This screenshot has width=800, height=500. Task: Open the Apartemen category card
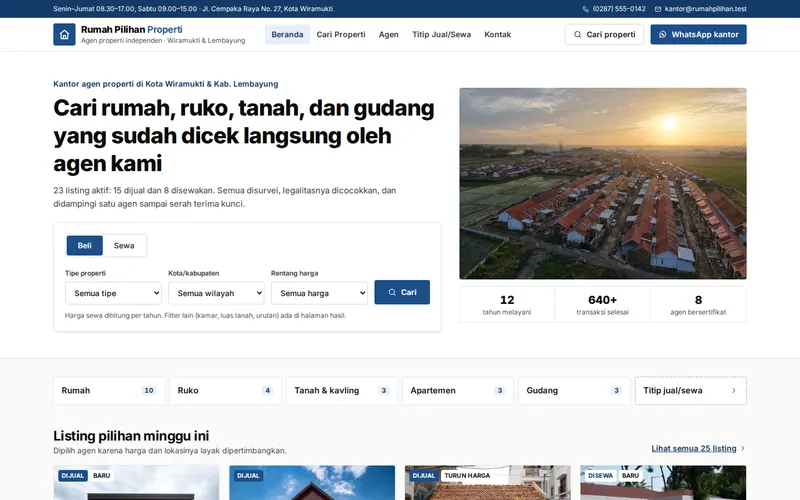[458, 390]
